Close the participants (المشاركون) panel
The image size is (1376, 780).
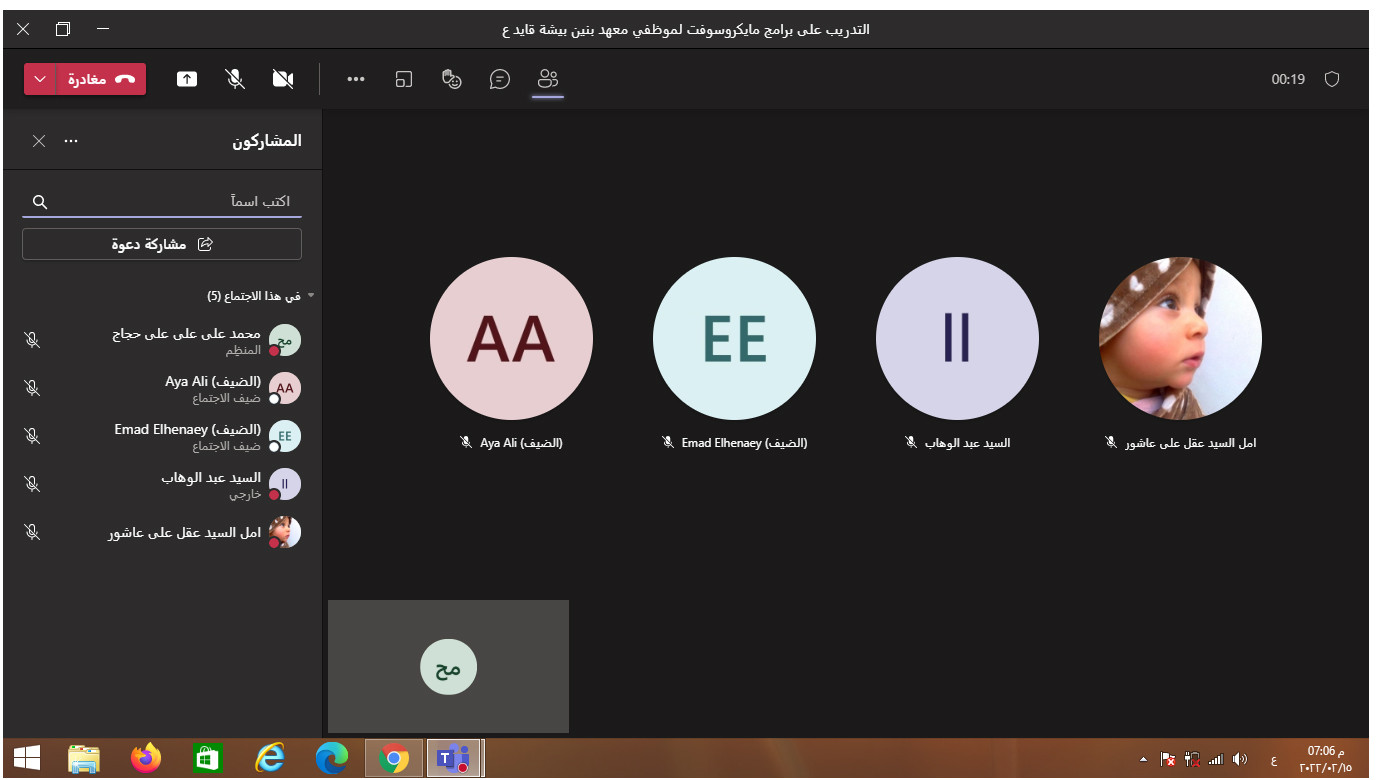point(39,141)
